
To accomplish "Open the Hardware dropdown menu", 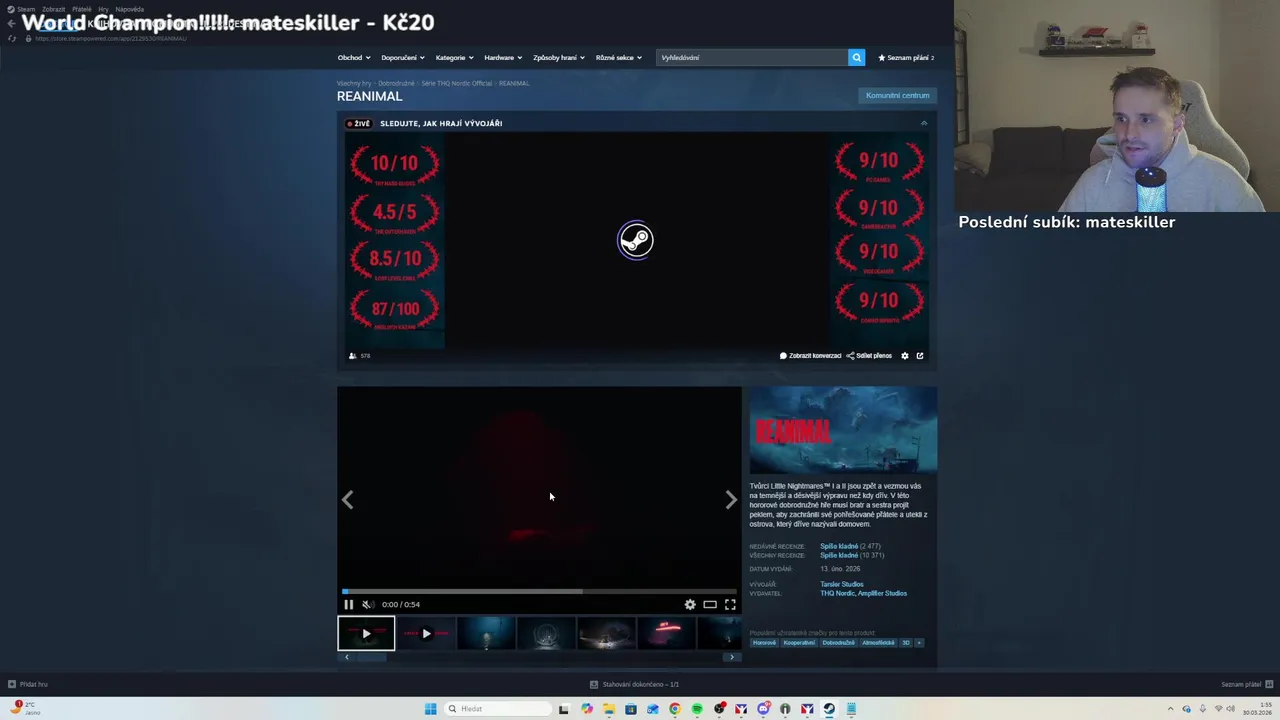I will [x=503, y=57].
